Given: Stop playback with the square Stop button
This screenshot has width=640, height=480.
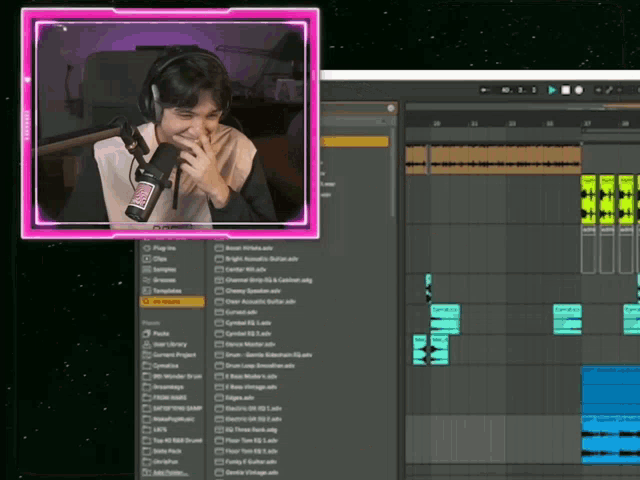Looking at the screenshot, I should point(565,90).
